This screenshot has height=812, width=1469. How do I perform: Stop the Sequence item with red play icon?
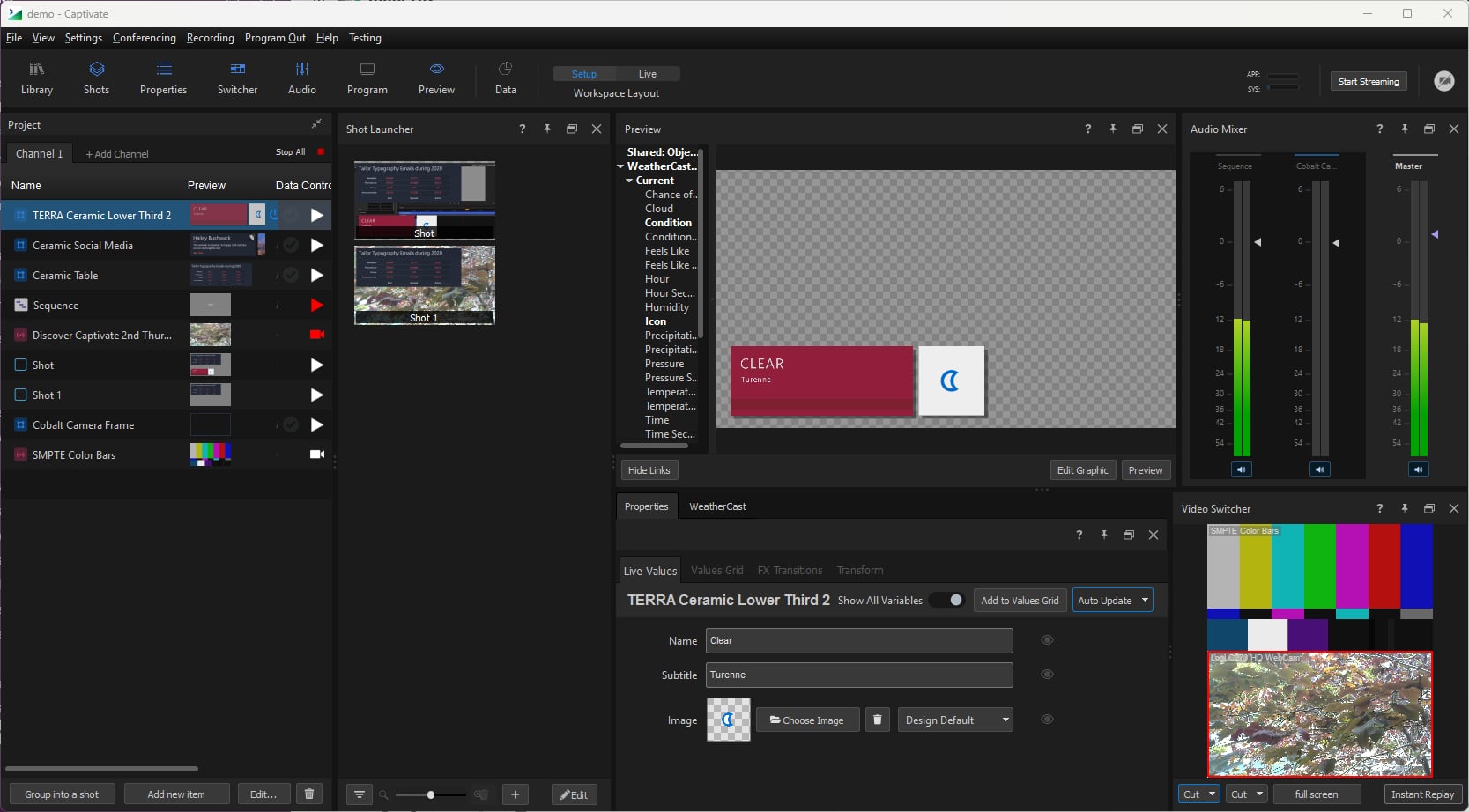click(316, 305)
